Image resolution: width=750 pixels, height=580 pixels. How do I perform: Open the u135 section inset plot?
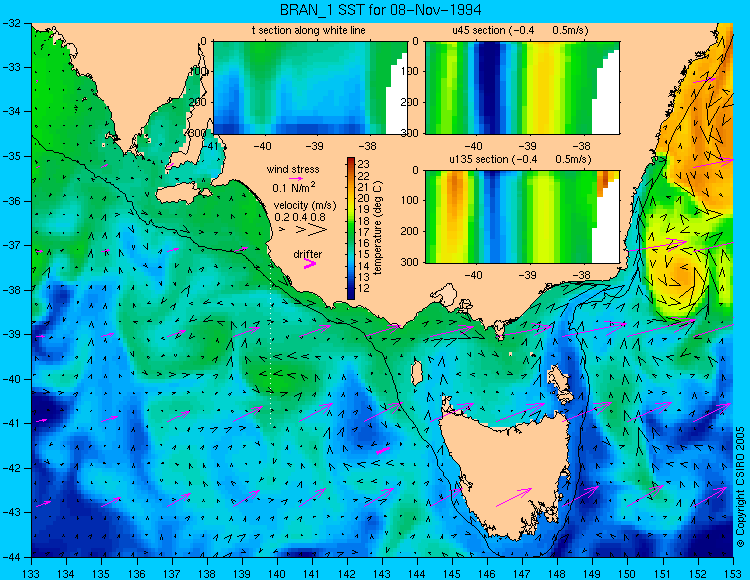pyautogui.click(x=522, y=216)
